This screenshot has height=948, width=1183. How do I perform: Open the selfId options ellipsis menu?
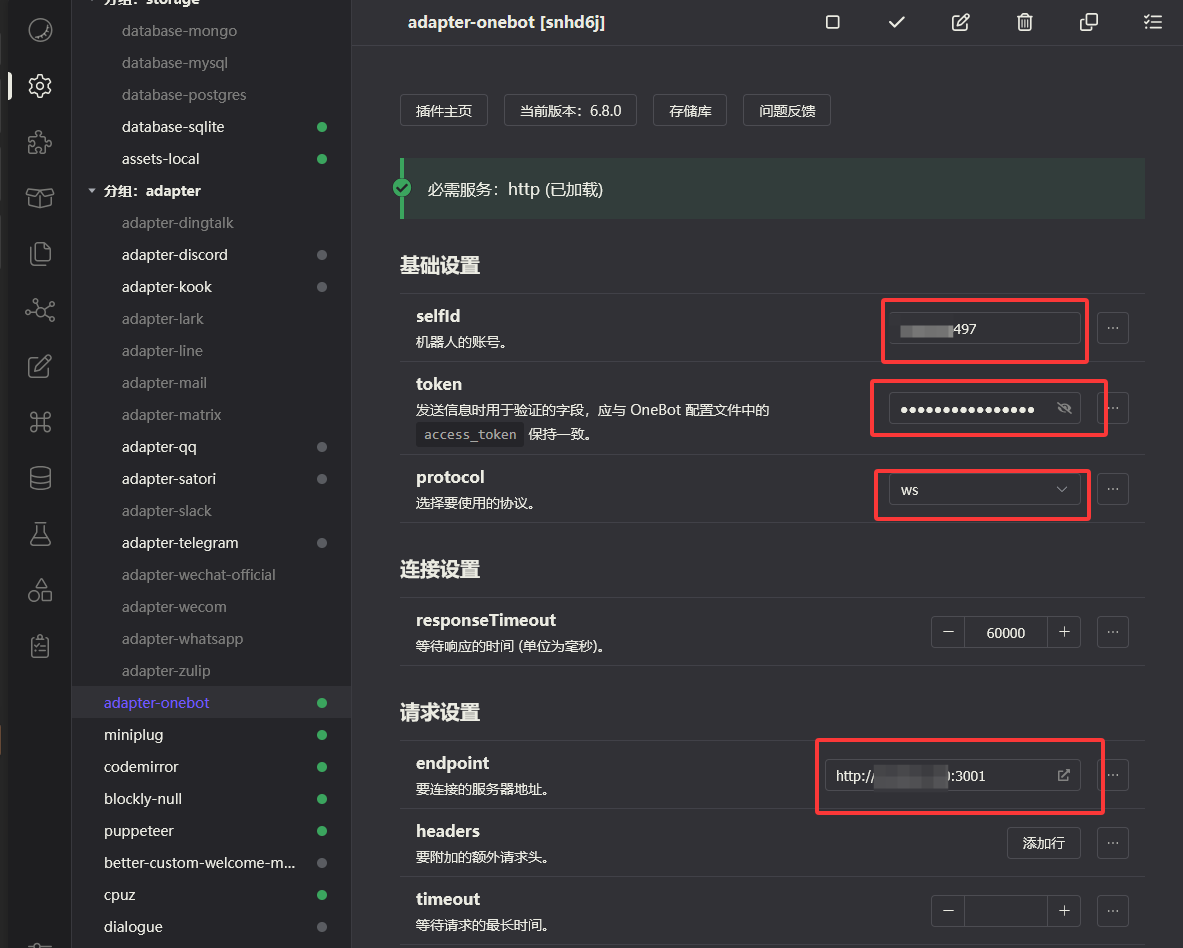point(1112,328)
